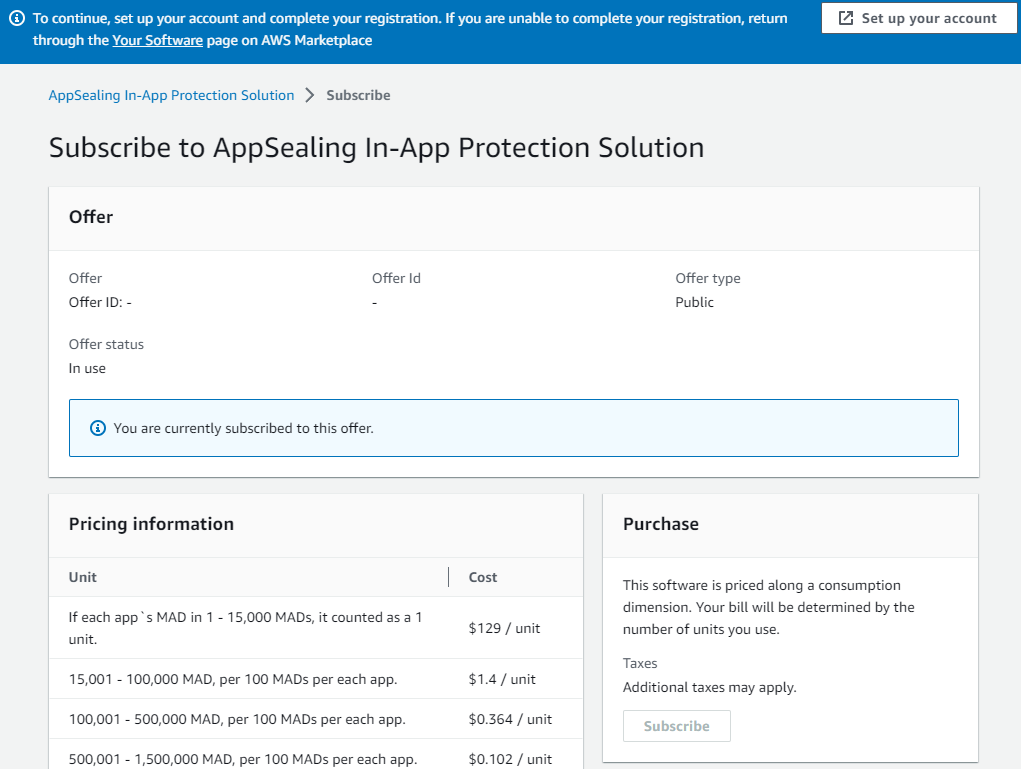Click the Subscribe to AppSealing page title
This screenshot has height=769, width=1021.
pyautogui.click(x=376, y=148)
